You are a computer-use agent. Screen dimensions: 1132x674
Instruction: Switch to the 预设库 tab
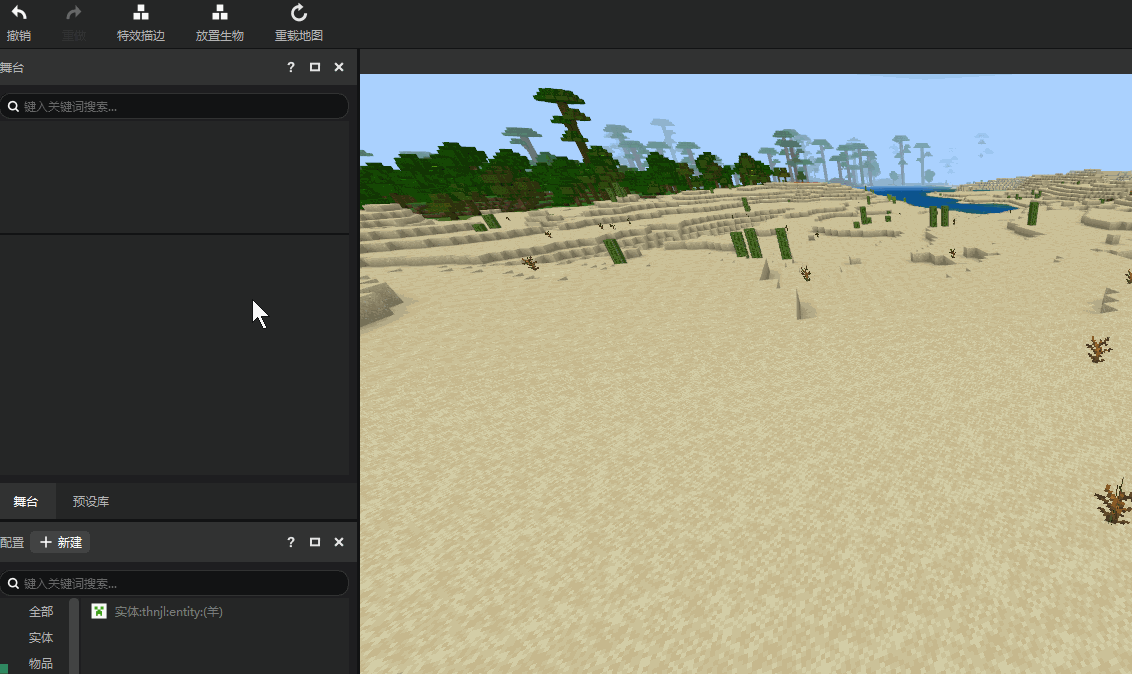91,502
